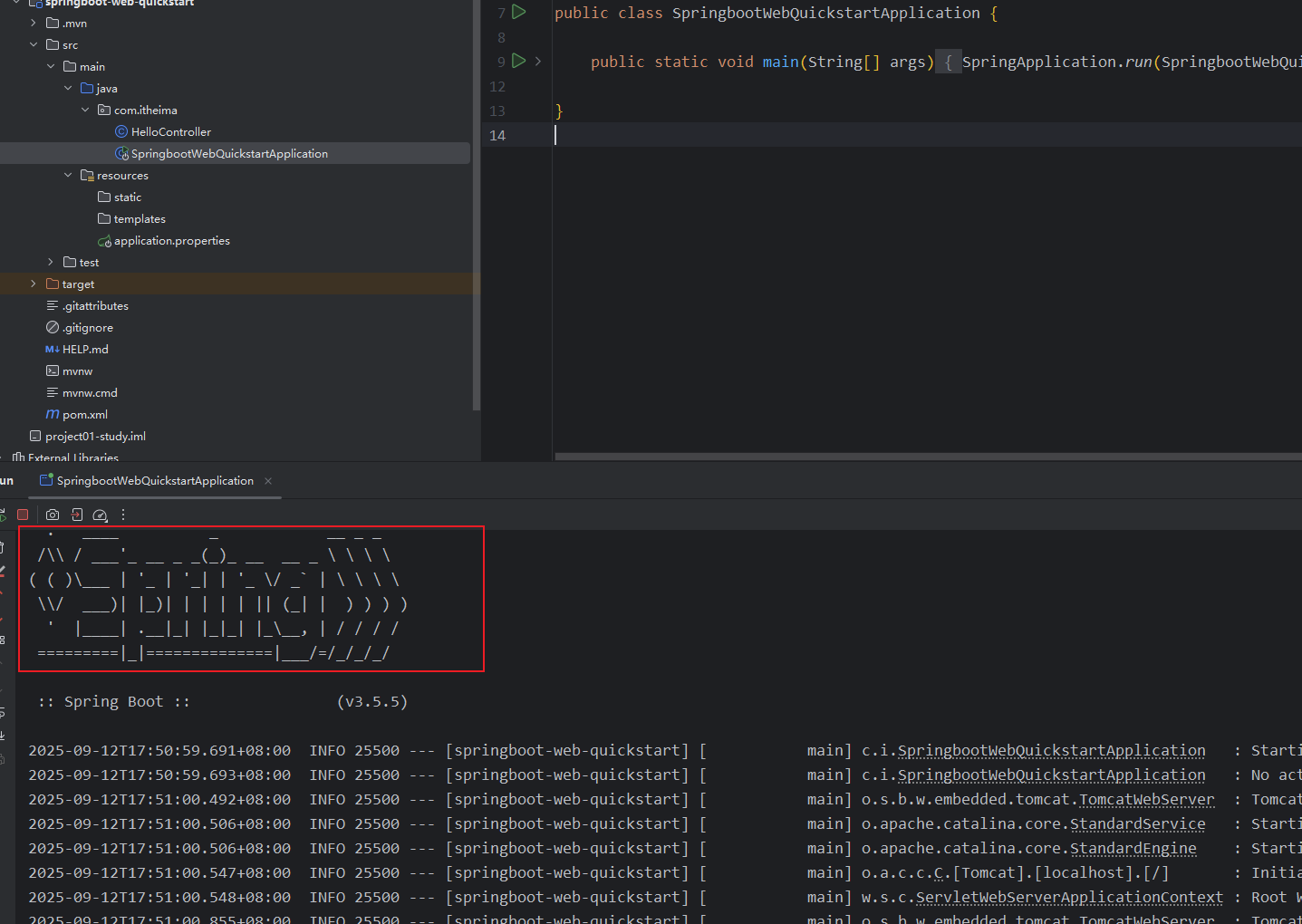1302x924 pixels.
Task: Select the static folder
Action: (127, 197)
